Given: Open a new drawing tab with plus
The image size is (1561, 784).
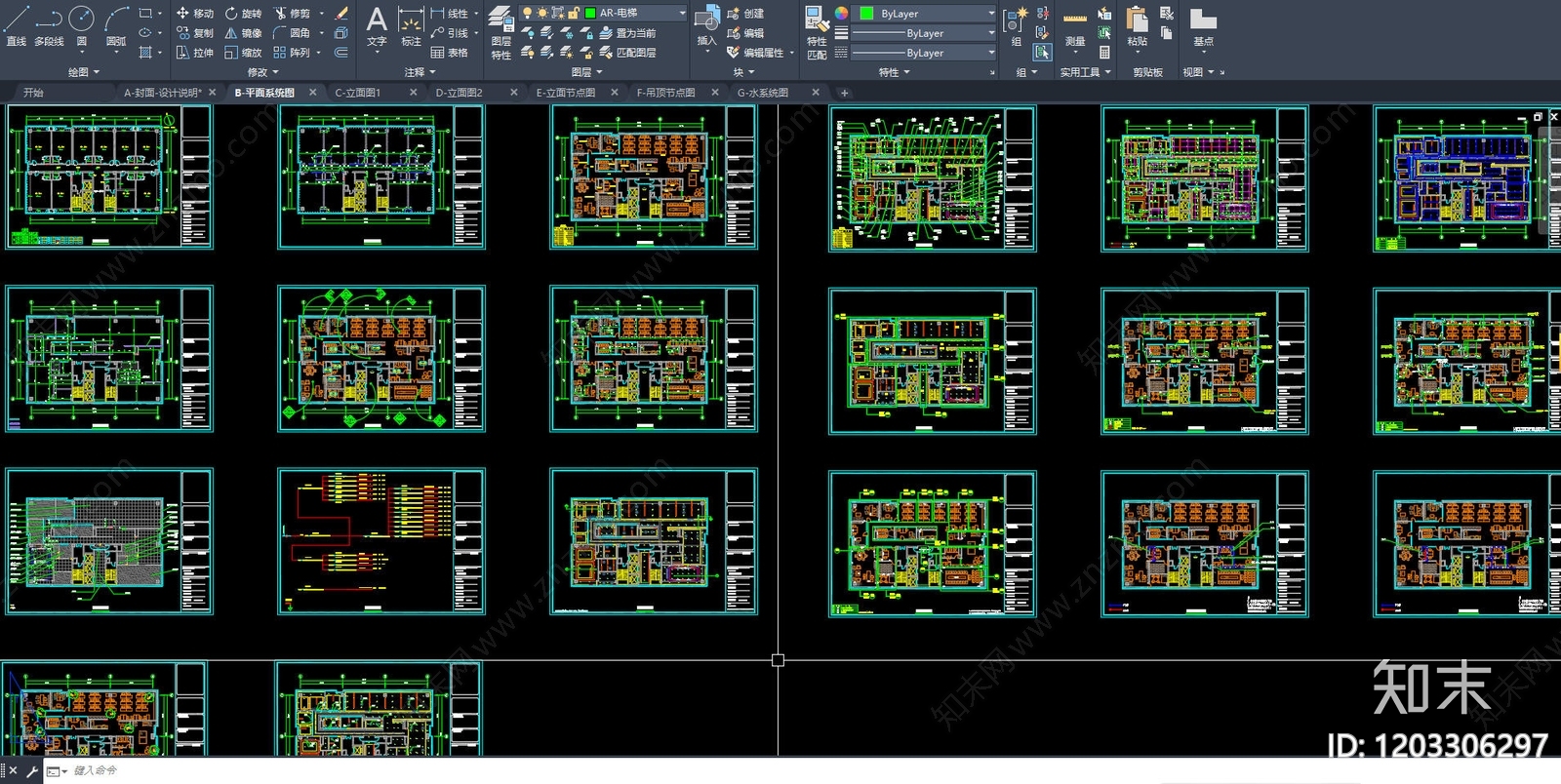Looking at the screenshot, I should click(x=844, y=93).
